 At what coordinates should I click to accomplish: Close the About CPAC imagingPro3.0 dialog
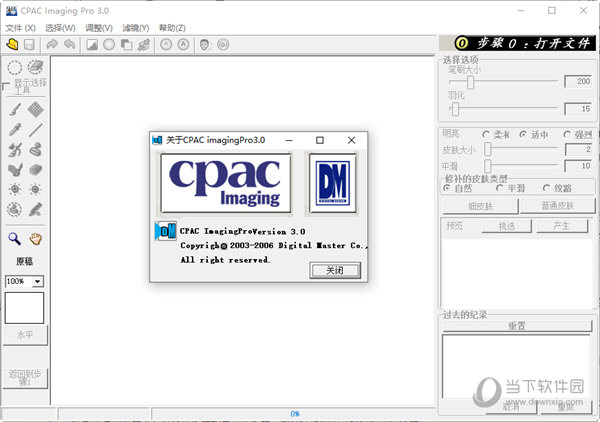click(351, 140)
